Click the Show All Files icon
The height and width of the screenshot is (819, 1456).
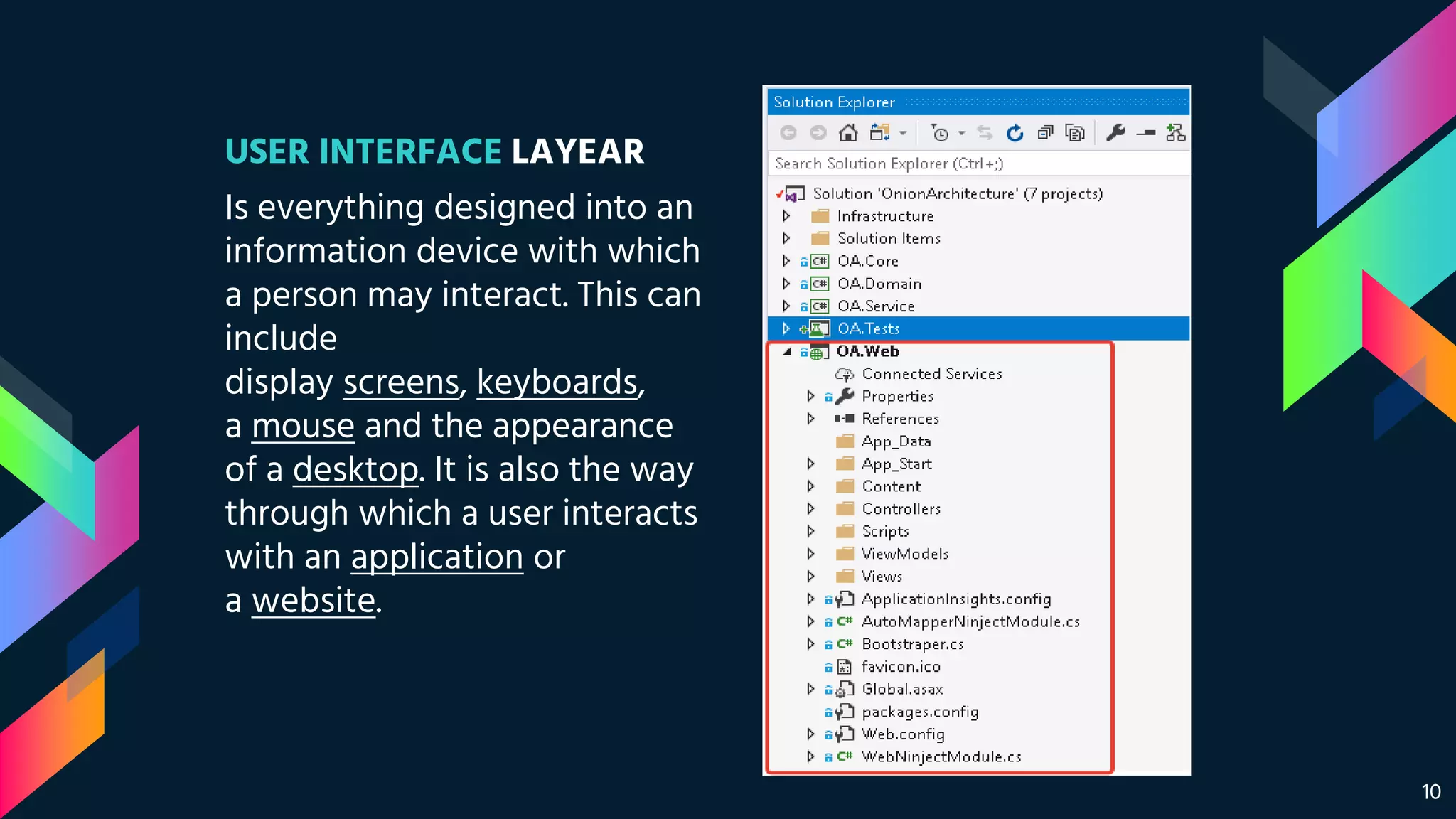[x=1075, y=133]
